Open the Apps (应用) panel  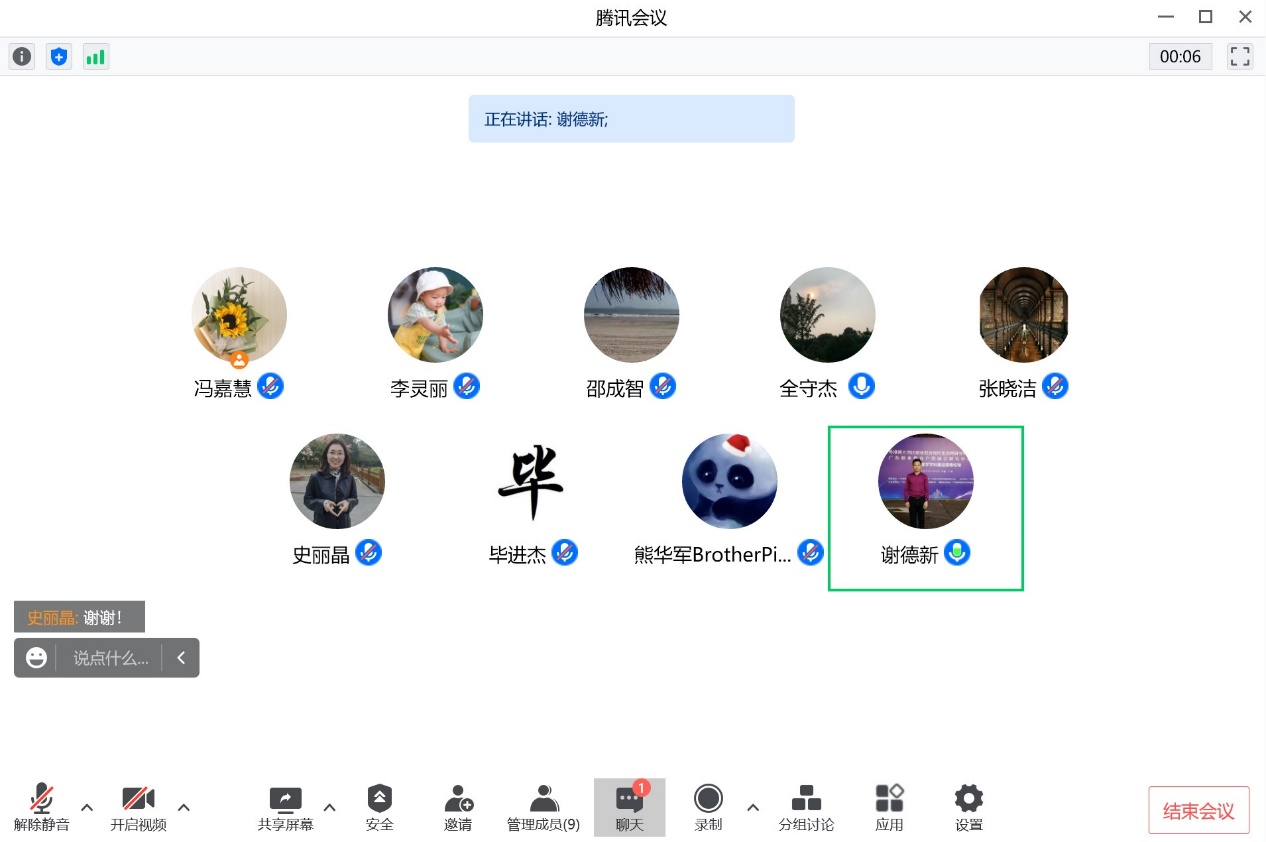pos(889,808)
